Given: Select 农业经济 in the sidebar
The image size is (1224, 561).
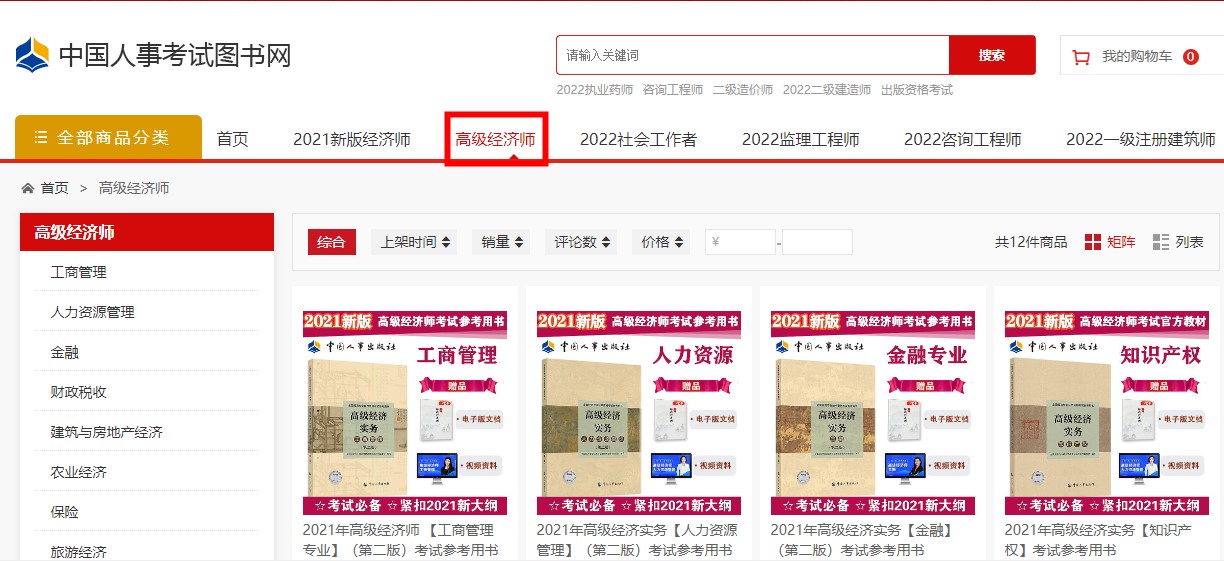Looking at the screenshot, I should tap(79, 472).
